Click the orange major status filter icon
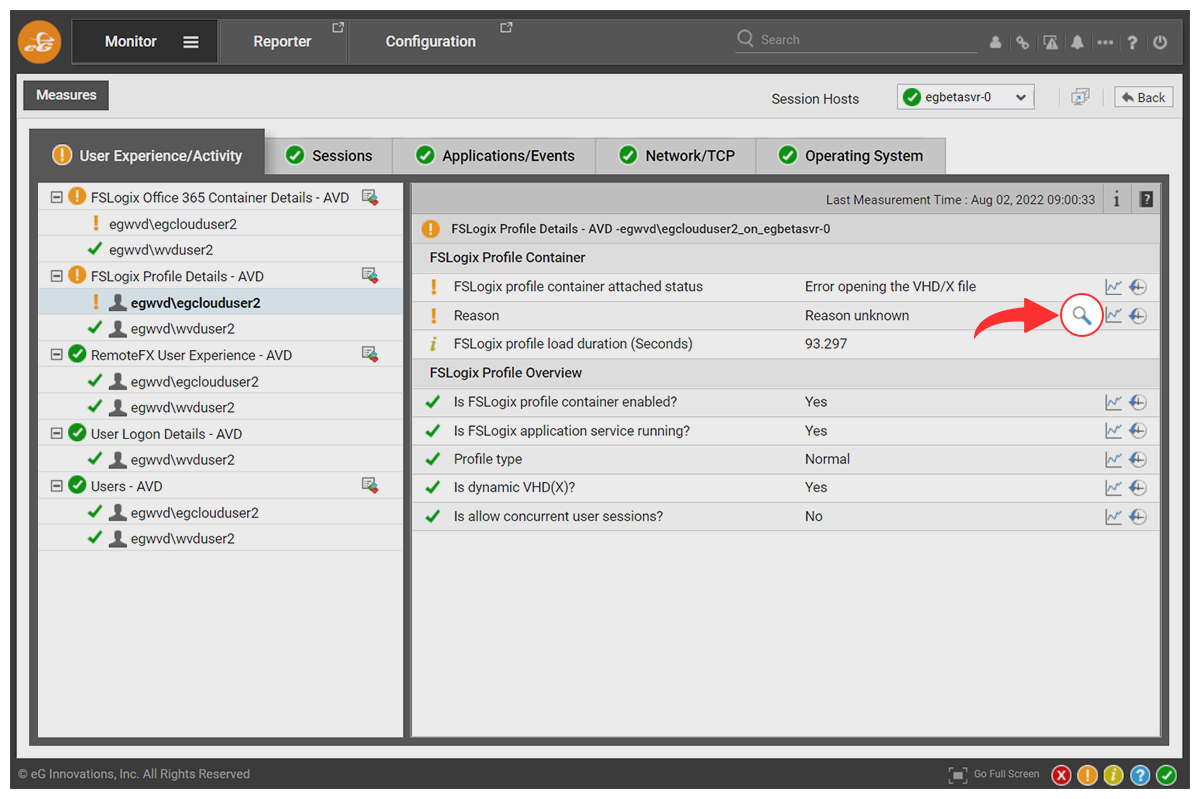 [x=1087, y=775]
